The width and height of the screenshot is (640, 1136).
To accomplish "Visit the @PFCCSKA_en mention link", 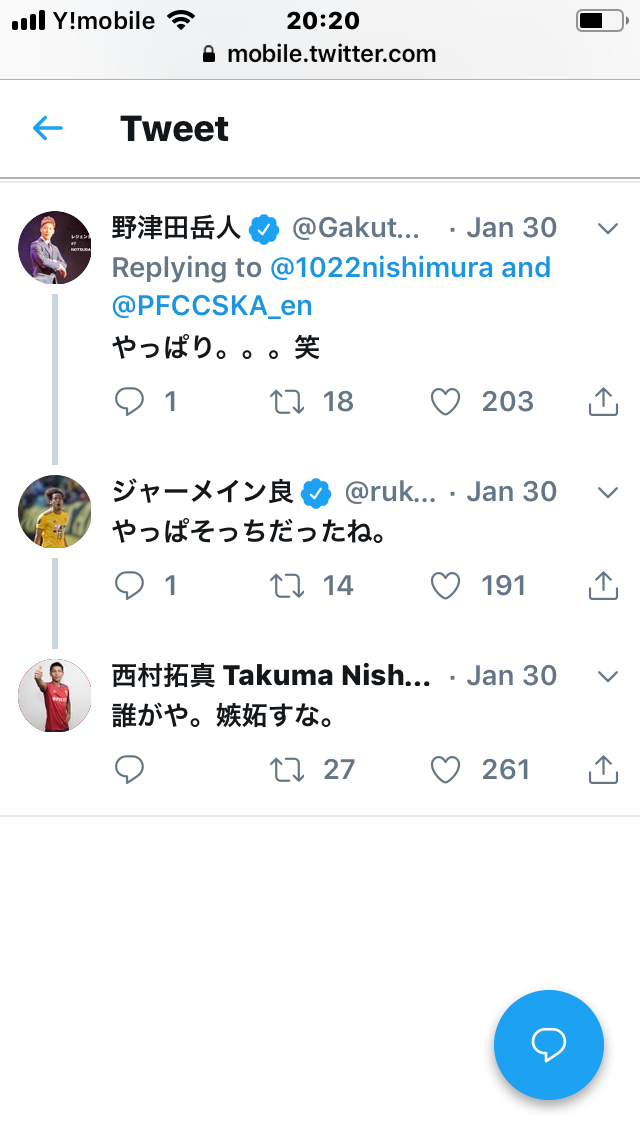I will [212, 305].
